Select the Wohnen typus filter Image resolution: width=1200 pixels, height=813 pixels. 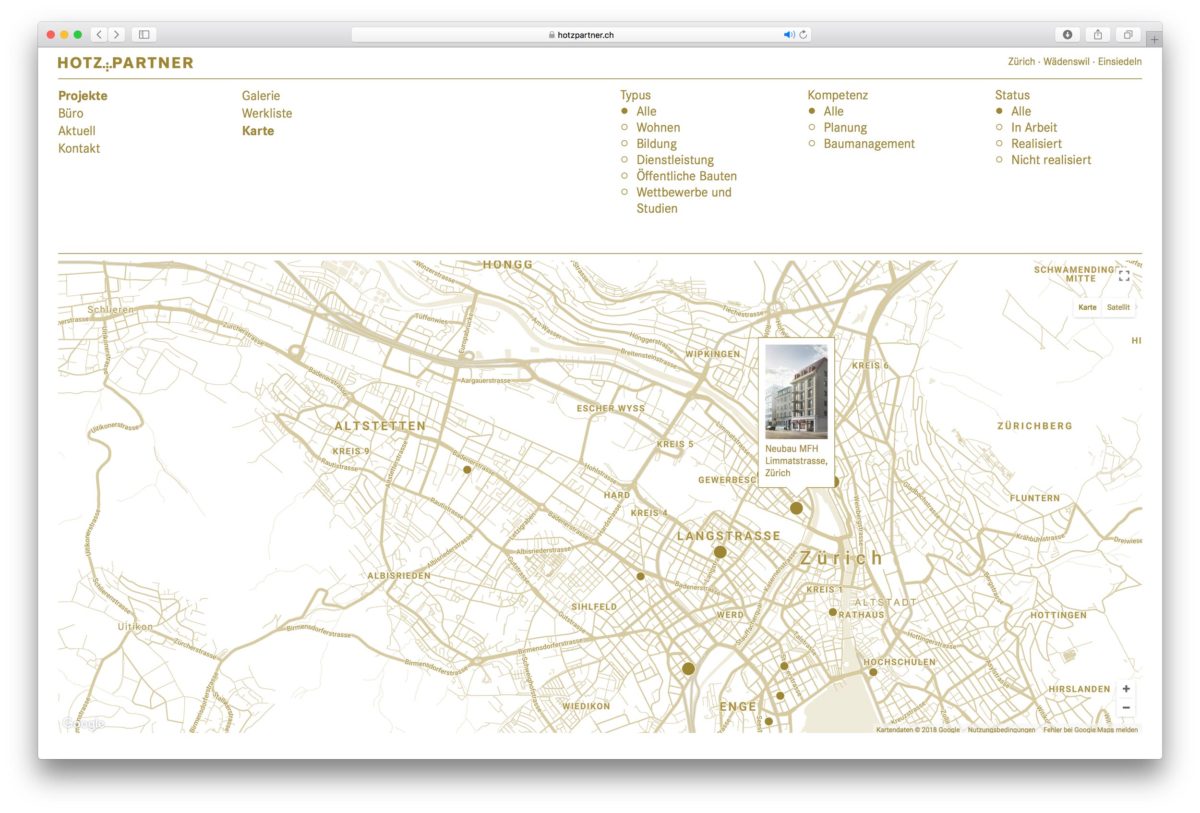click(x=657, y=128)
